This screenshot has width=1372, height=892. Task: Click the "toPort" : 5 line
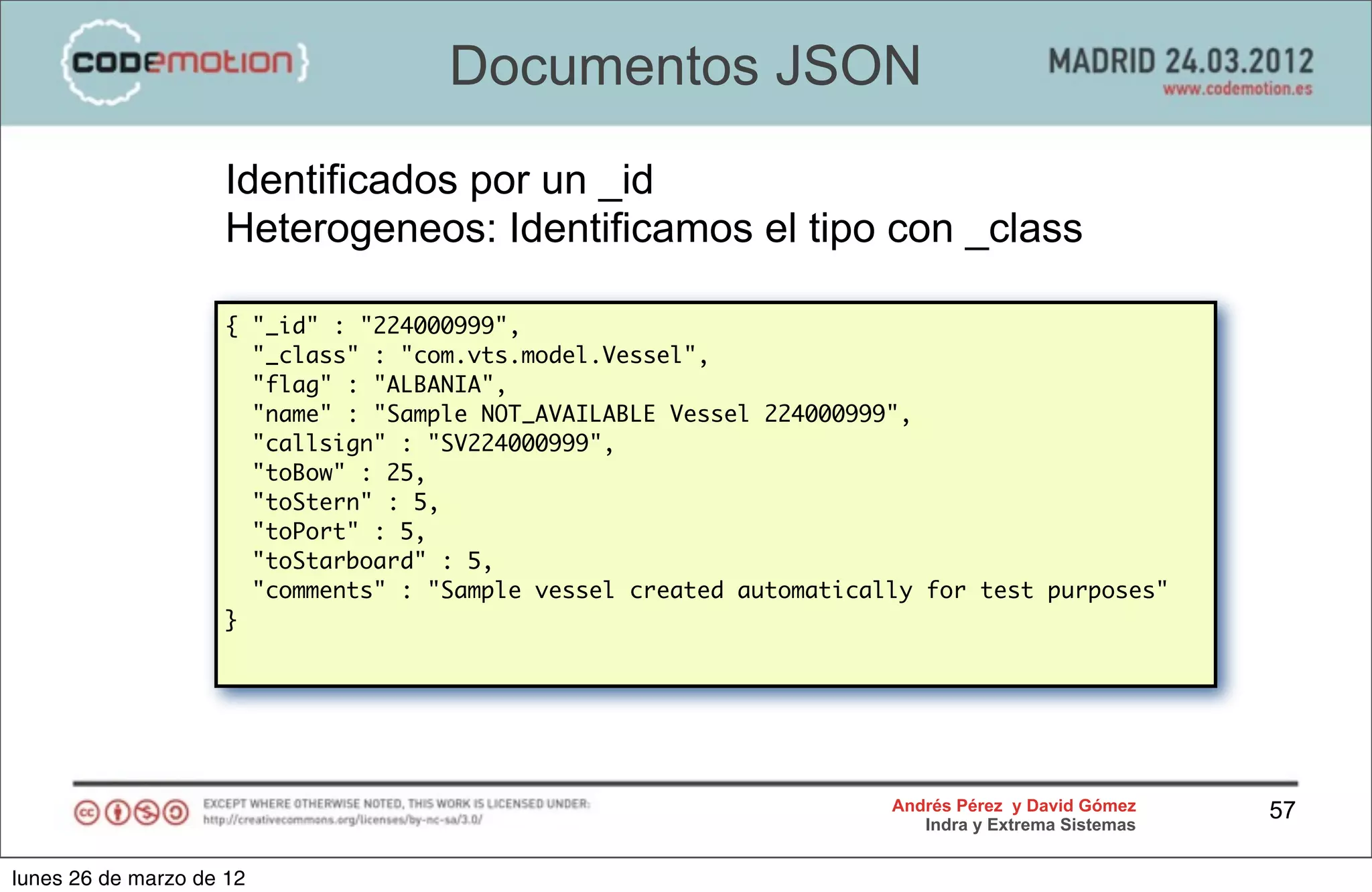click(338, 532)
